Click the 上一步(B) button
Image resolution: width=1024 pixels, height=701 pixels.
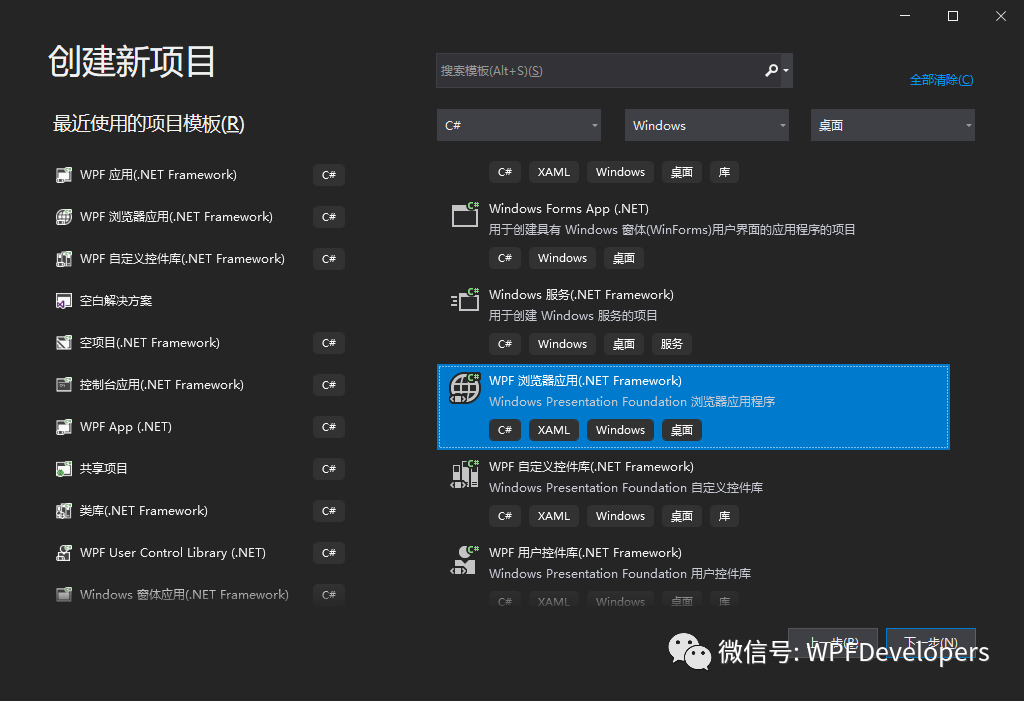click(833, 642)
